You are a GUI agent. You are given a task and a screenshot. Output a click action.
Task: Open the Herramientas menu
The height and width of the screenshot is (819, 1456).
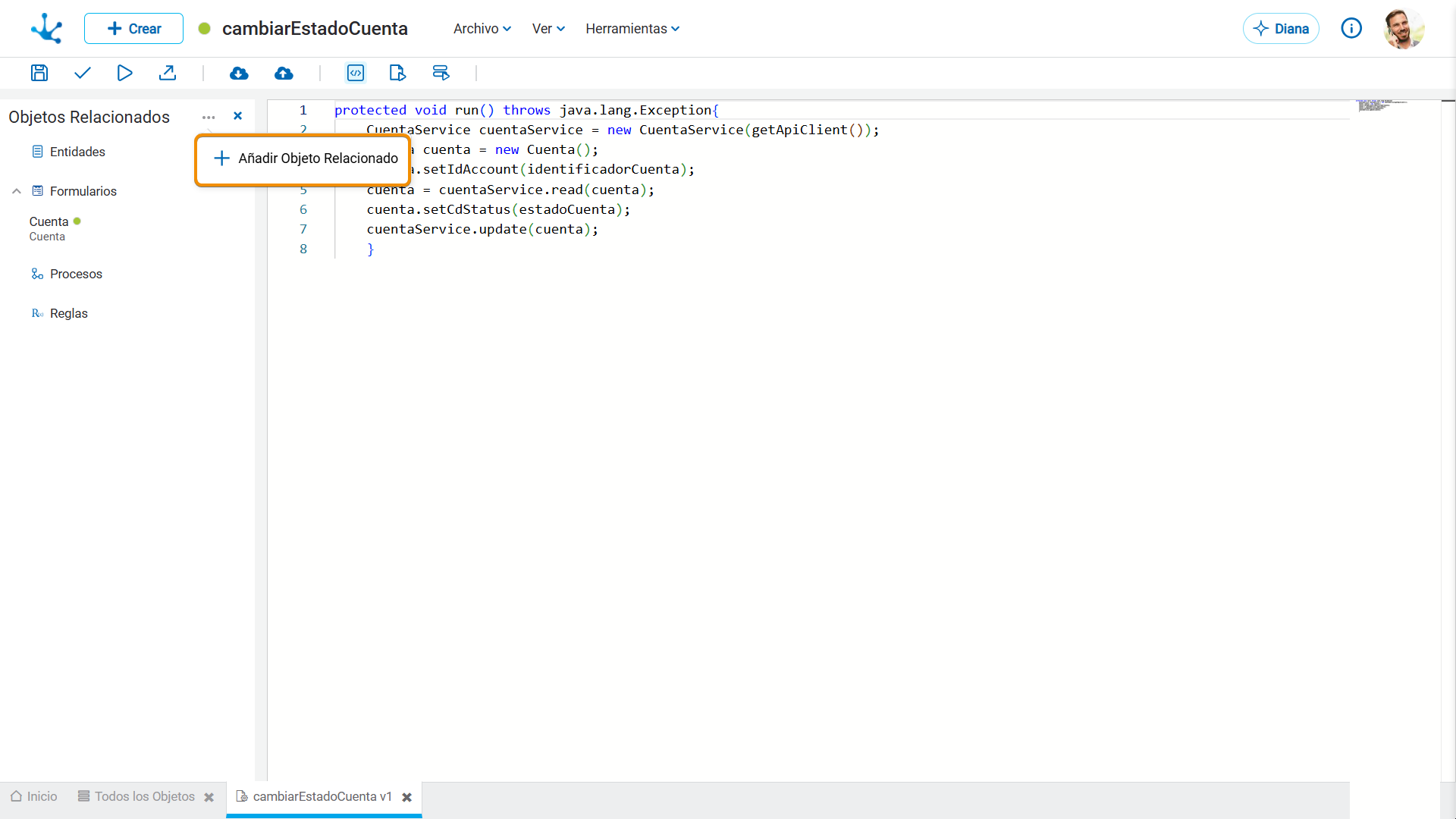[x=632, y=29]
